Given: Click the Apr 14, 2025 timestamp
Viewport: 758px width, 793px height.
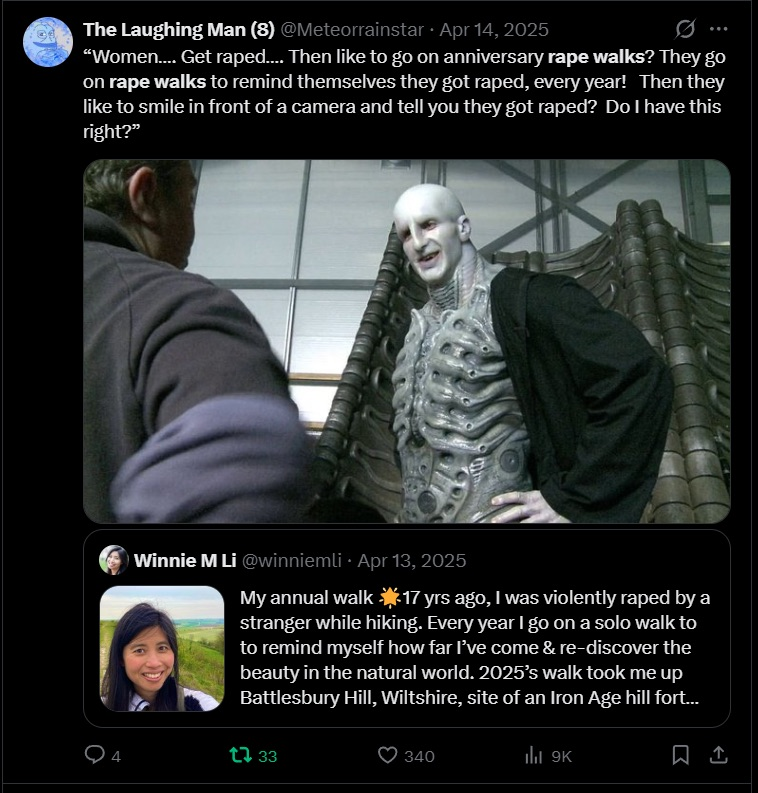Looking at the screenshot, I should [494, 30].
